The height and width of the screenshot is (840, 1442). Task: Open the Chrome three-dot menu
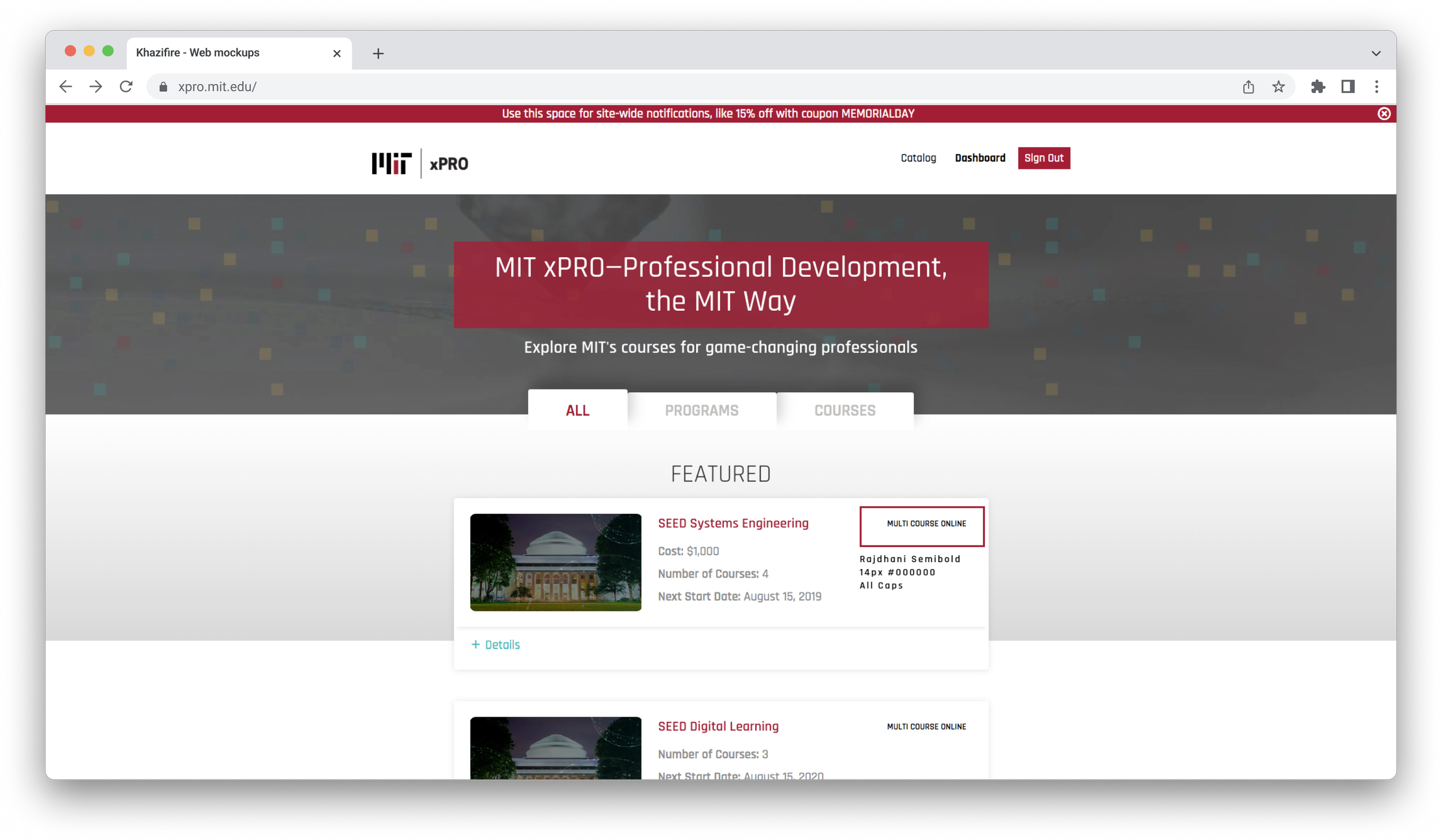pyautogui.click(x=1376, y=86)
